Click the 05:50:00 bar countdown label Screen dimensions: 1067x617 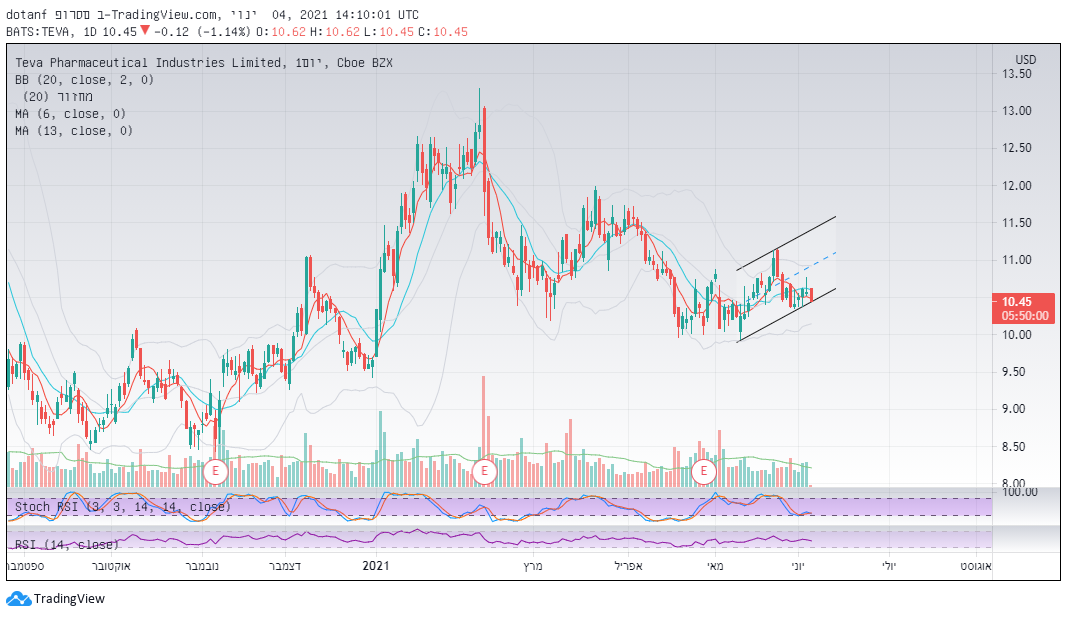pyautogui.click(x=1024, y=316)
